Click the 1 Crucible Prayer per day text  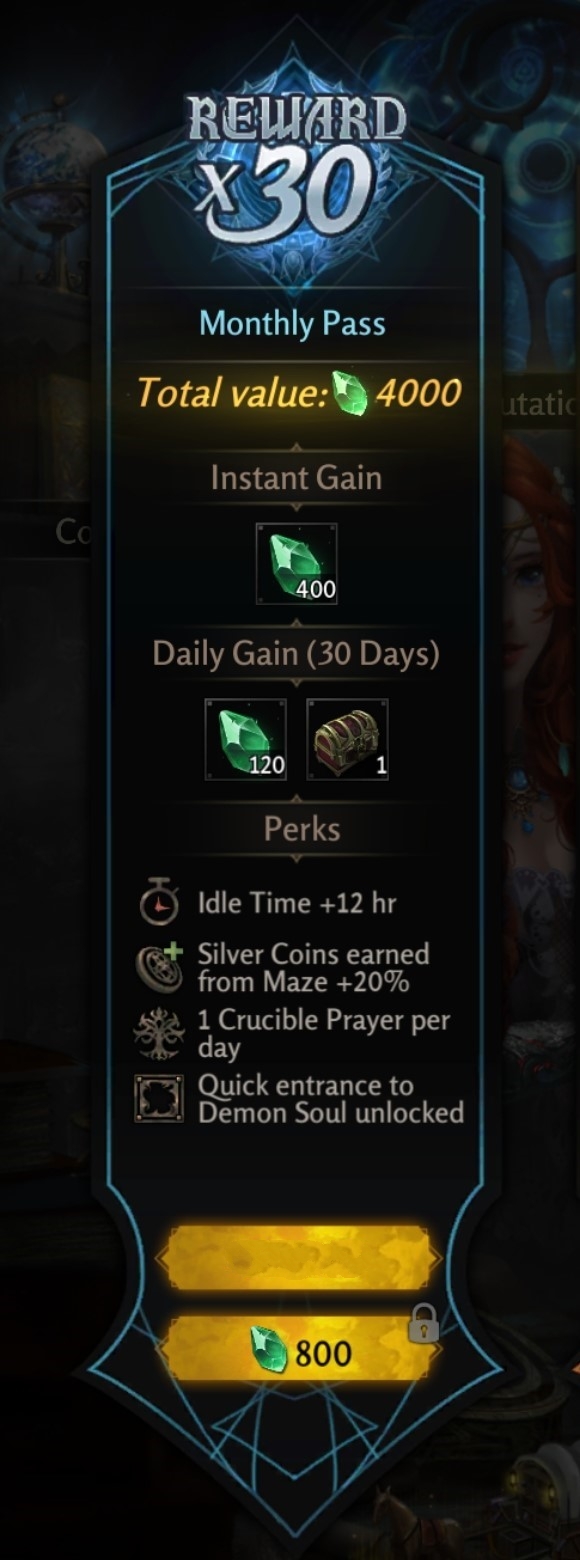[323, 1034]
